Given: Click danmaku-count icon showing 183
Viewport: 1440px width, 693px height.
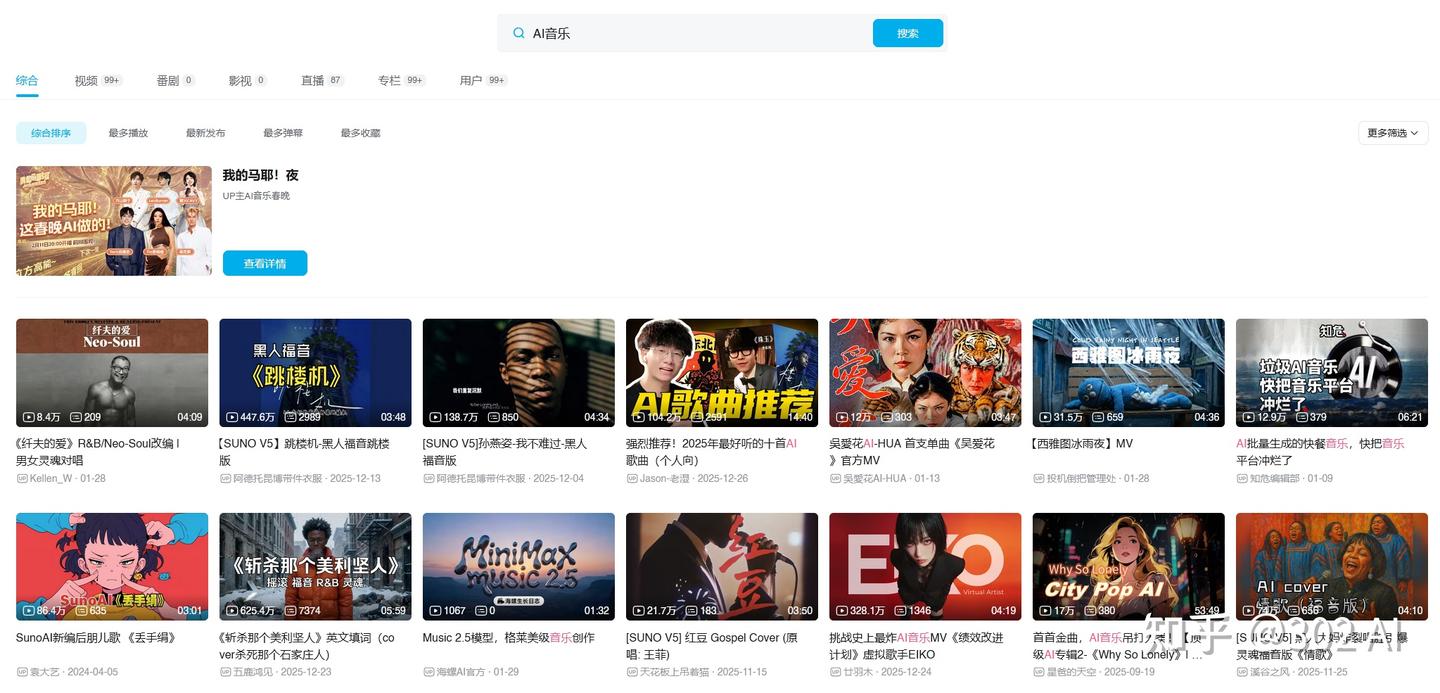Looking at the screenshot, I should (693, 611).
